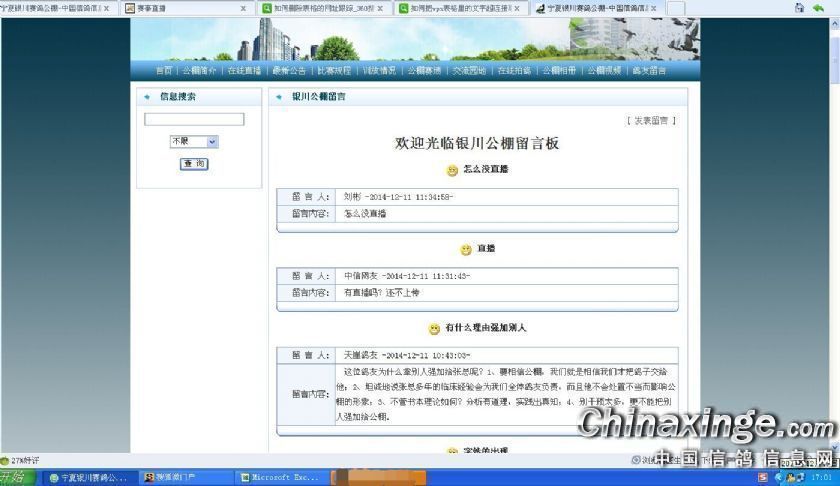This screenshot has height=486, width=840.
Task: Open 首页 in the navigation bar
Action: 163,71
